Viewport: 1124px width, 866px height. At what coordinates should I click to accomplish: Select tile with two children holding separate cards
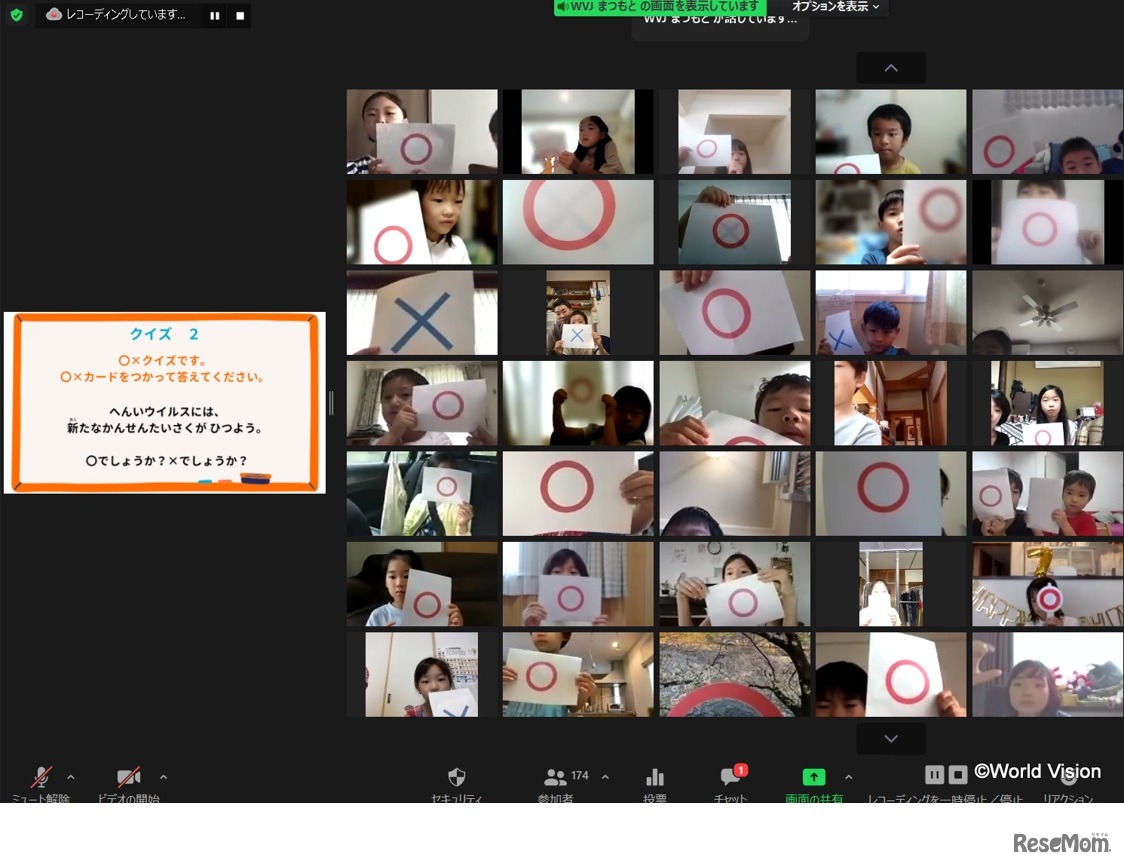pos(1047,493)
